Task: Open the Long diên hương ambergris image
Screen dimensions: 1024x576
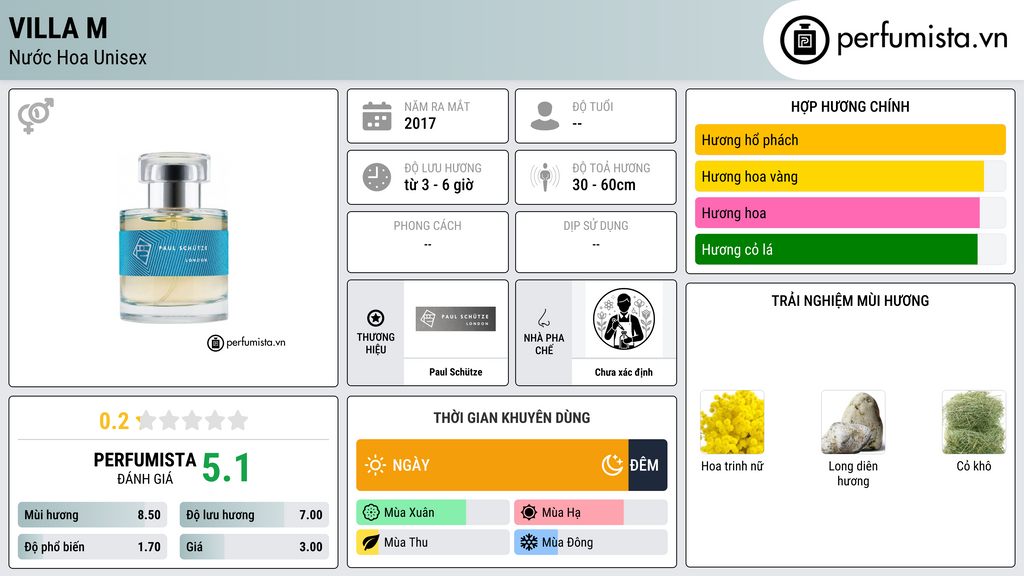Action: pyautogui.click(x=853, y=423)
